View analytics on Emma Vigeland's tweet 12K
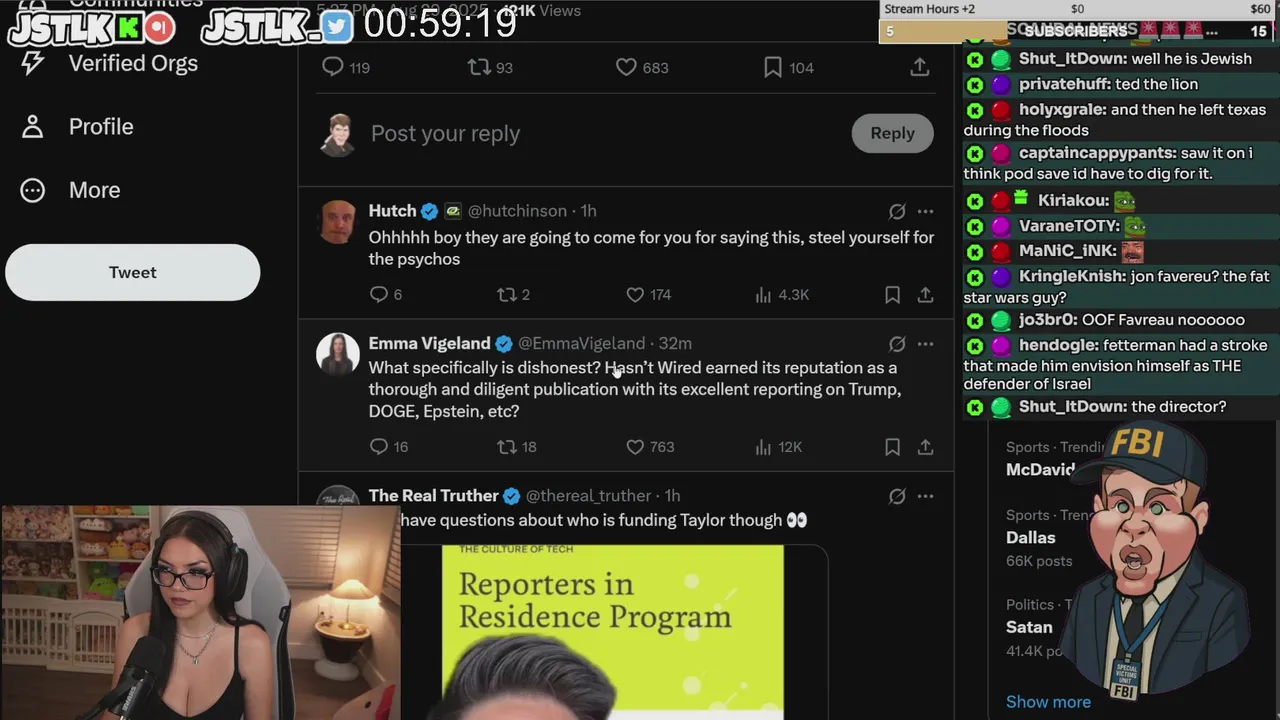Image resolution: width=1280 pixels, height=720 pixels. (778, 446)
